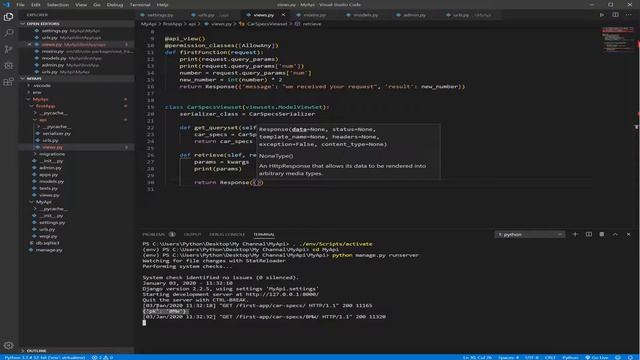This screenshot has height=360, width=640.
Task: Switch to the settings.py editor tab
Action: tap(160, 15)
